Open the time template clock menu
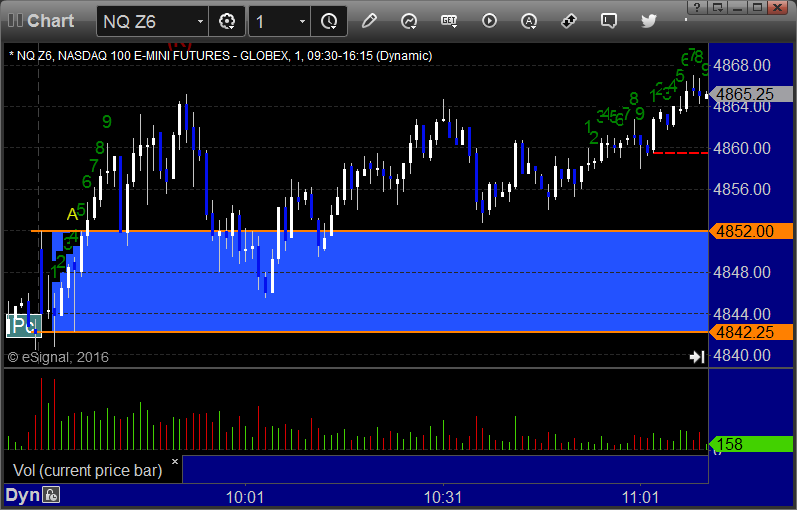Viewport: 797px width, 510px height. tap(329, 21)
